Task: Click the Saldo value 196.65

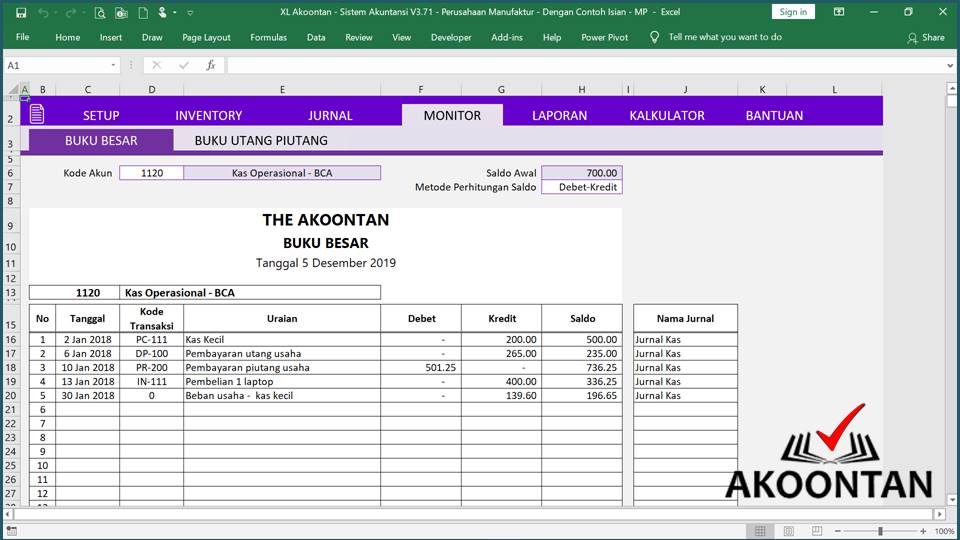Action: coord(601,396)
